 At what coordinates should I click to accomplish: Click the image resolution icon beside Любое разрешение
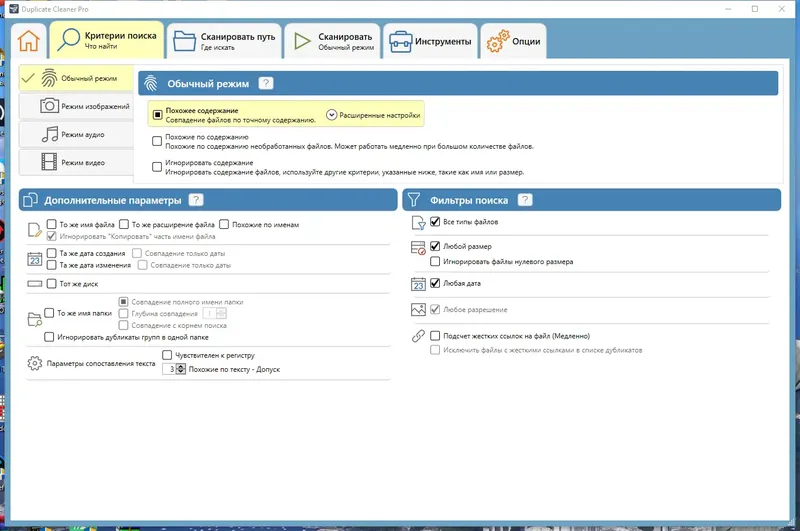click(418, 310)
